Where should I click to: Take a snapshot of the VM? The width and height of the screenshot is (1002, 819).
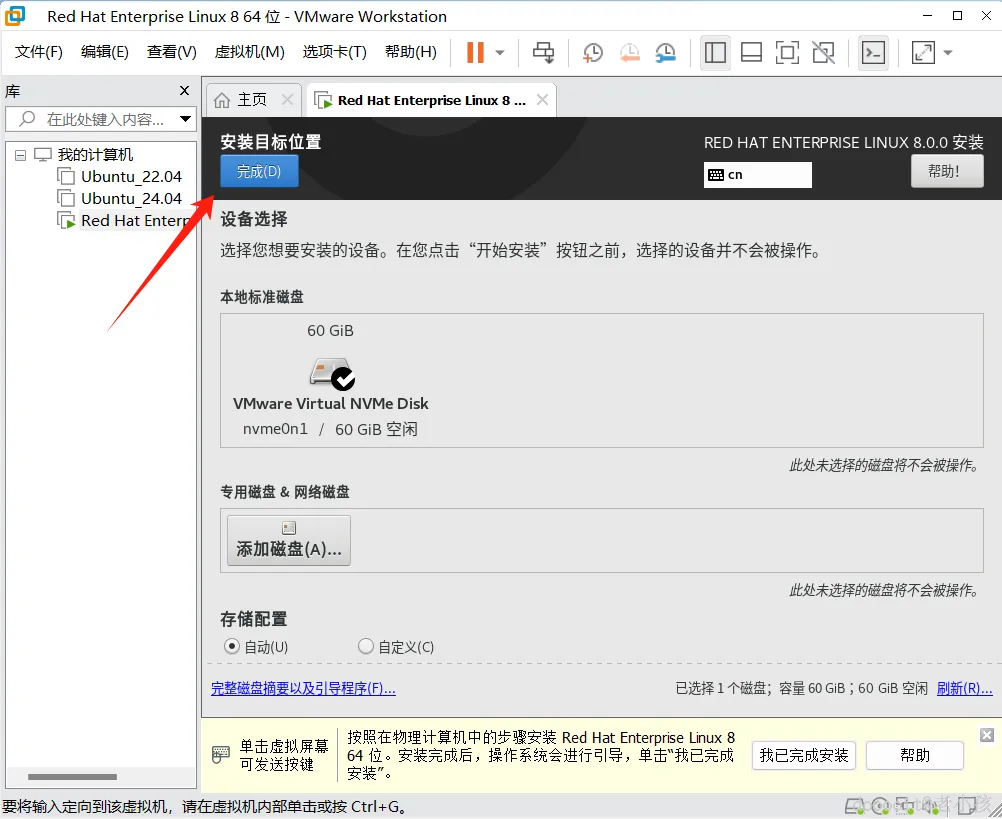(592, 52)
